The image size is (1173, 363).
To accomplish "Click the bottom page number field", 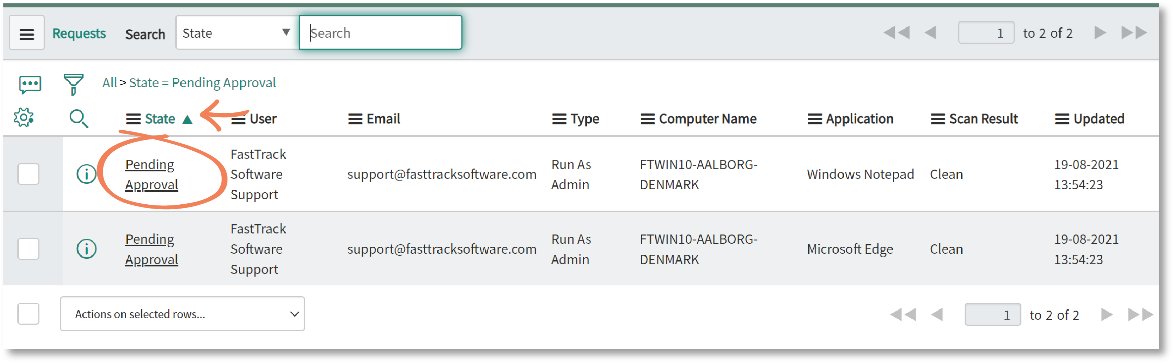I will click(x=993, y=315).
